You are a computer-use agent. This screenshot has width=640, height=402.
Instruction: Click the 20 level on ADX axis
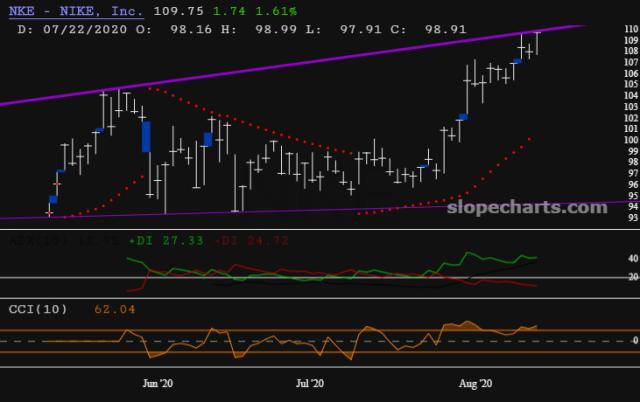pyautogui.click(x=632, y=278)
